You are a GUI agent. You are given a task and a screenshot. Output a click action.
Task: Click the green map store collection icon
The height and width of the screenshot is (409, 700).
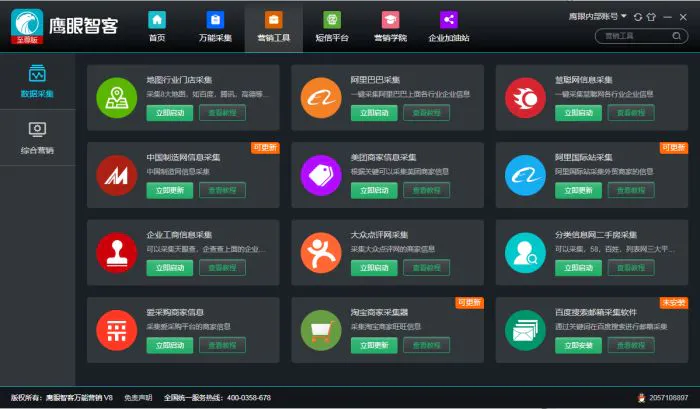point(117,98)
